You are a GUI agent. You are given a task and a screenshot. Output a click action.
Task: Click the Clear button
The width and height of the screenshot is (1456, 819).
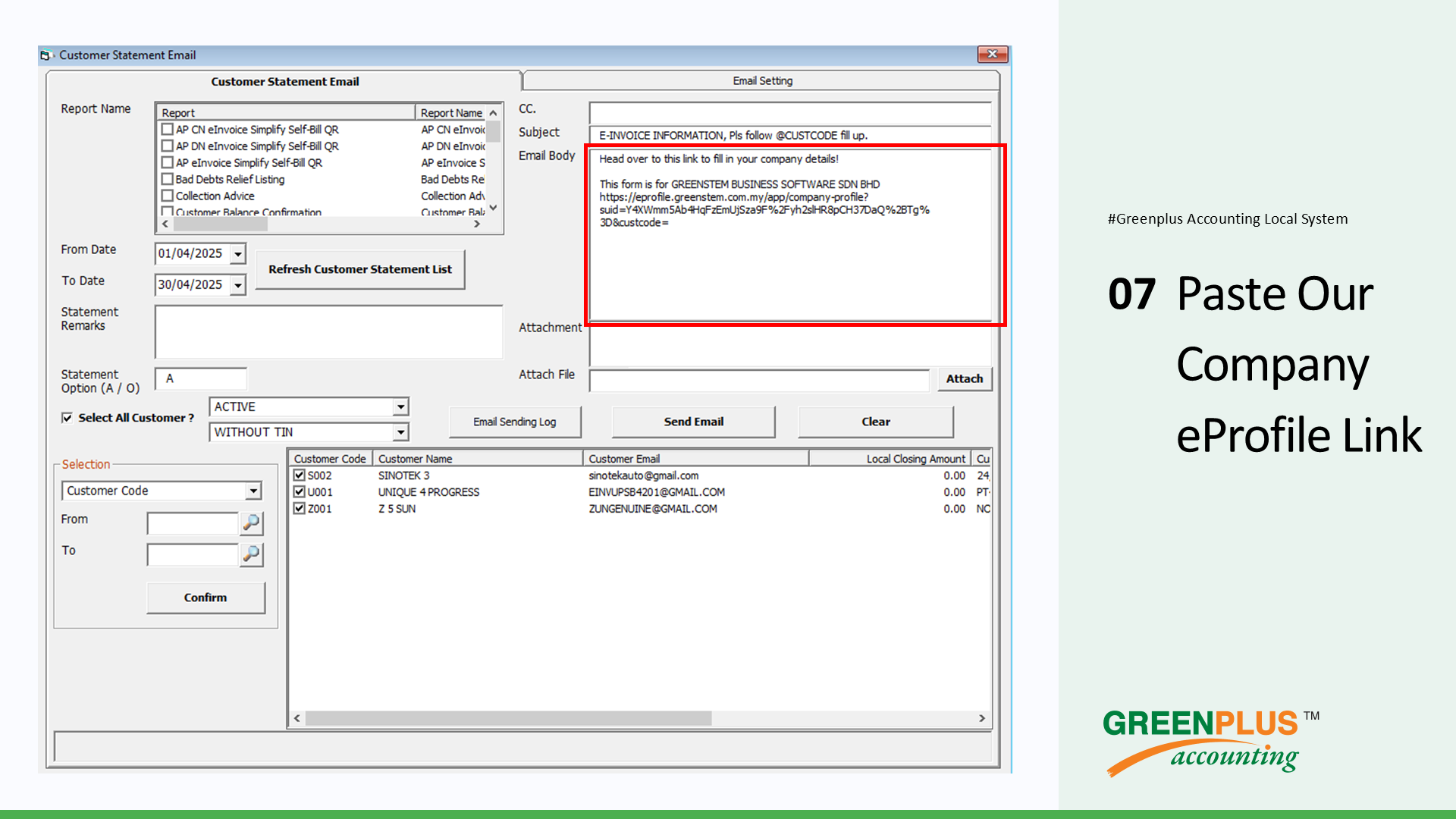click(876, 422)
